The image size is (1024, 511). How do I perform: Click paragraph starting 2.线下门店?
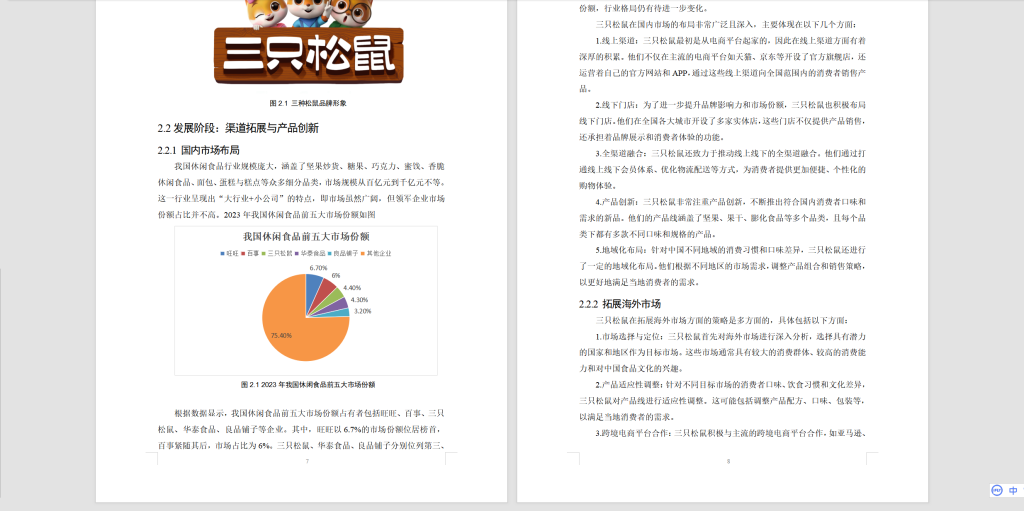point(722,121)
